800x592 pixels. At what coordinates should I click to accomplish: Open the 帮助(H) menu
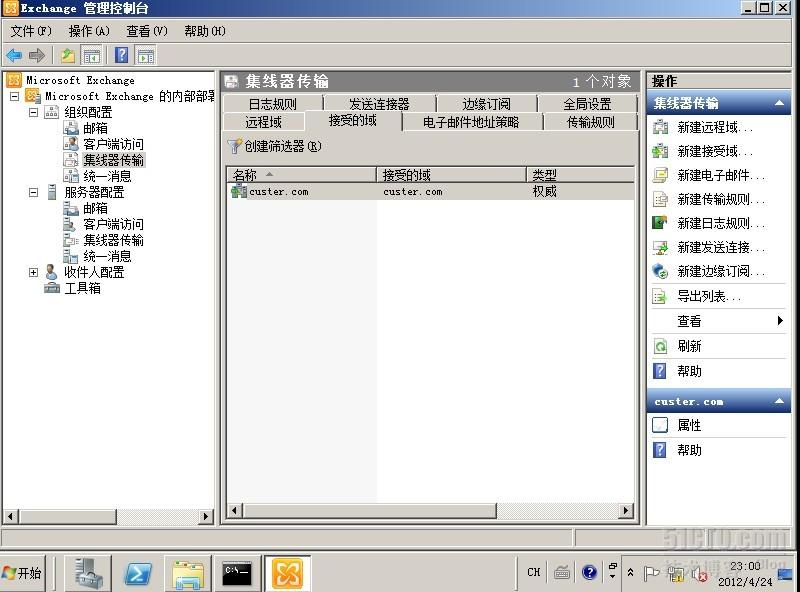[205, 31]
